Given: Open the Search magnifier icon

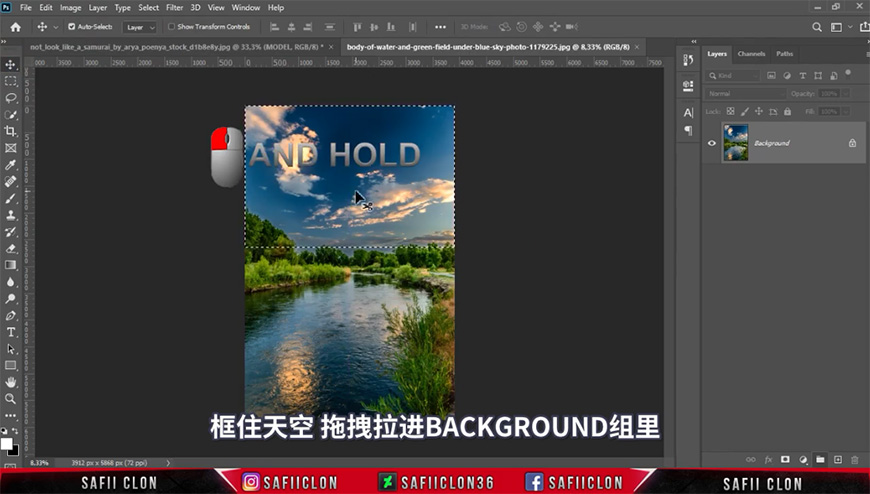Looking at the screenshot, I should (x=817, y=27).
